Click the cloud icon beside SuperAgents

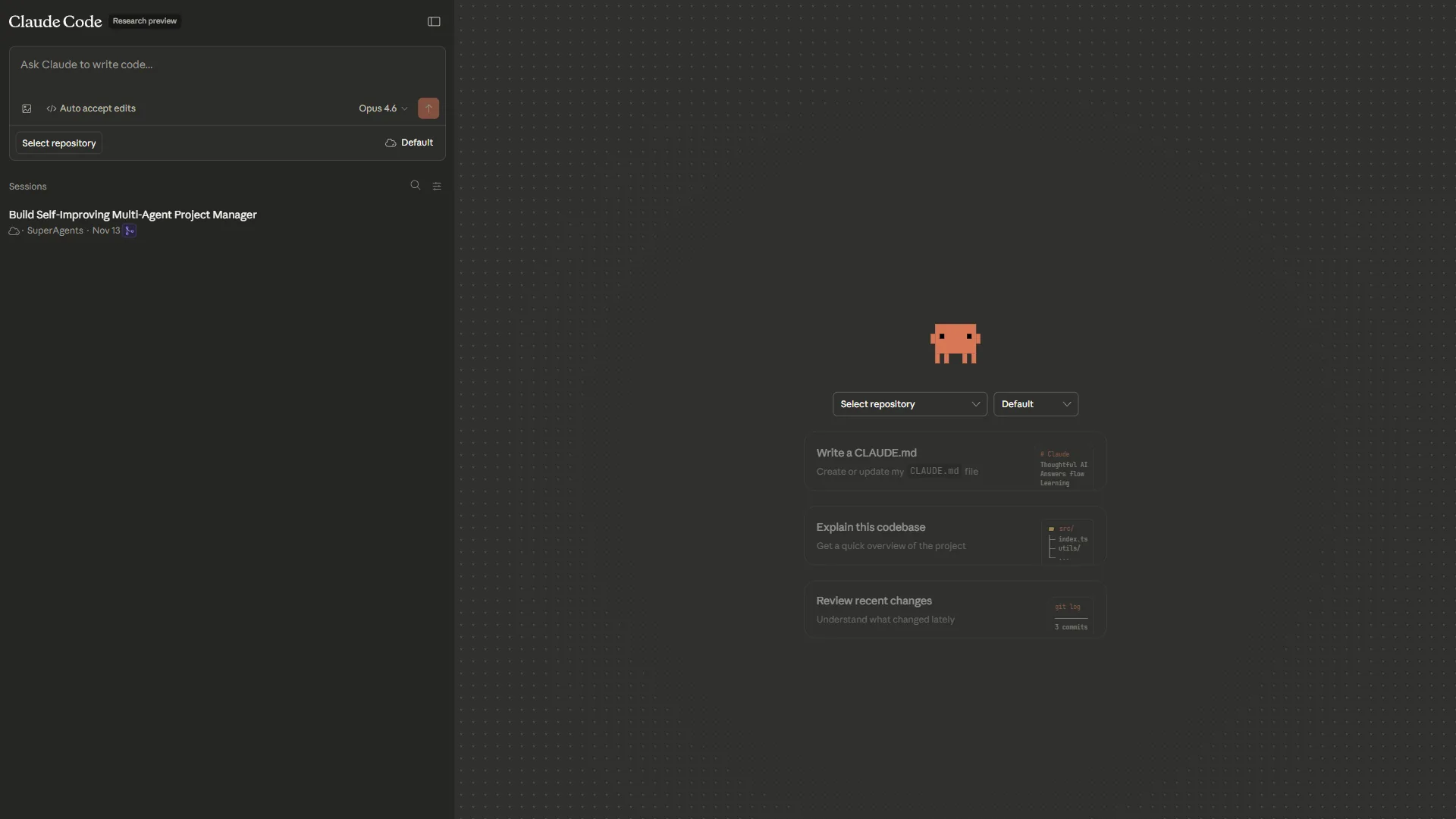click(x=14, y=231)
